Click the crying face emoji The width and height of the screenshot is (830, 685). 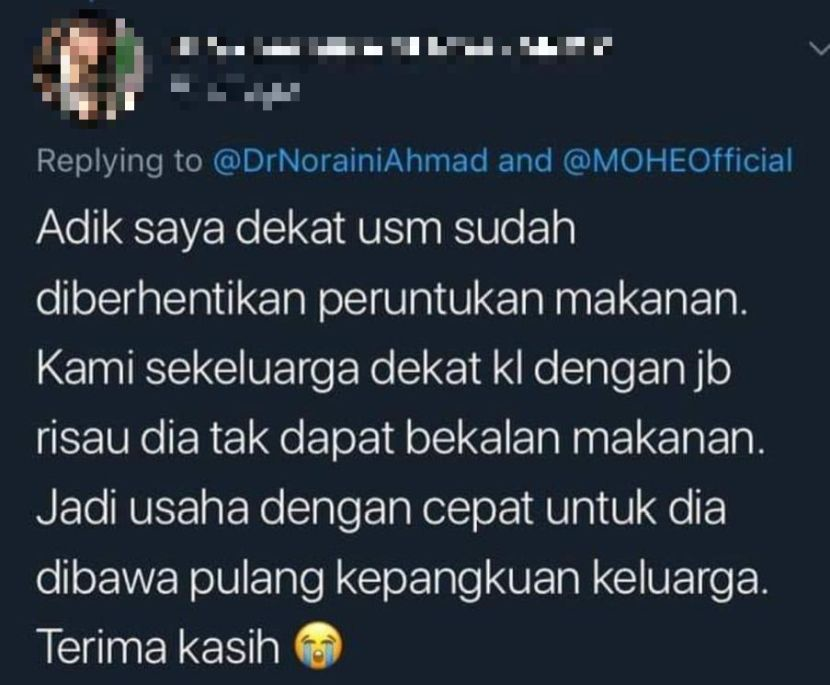point(318,646)
